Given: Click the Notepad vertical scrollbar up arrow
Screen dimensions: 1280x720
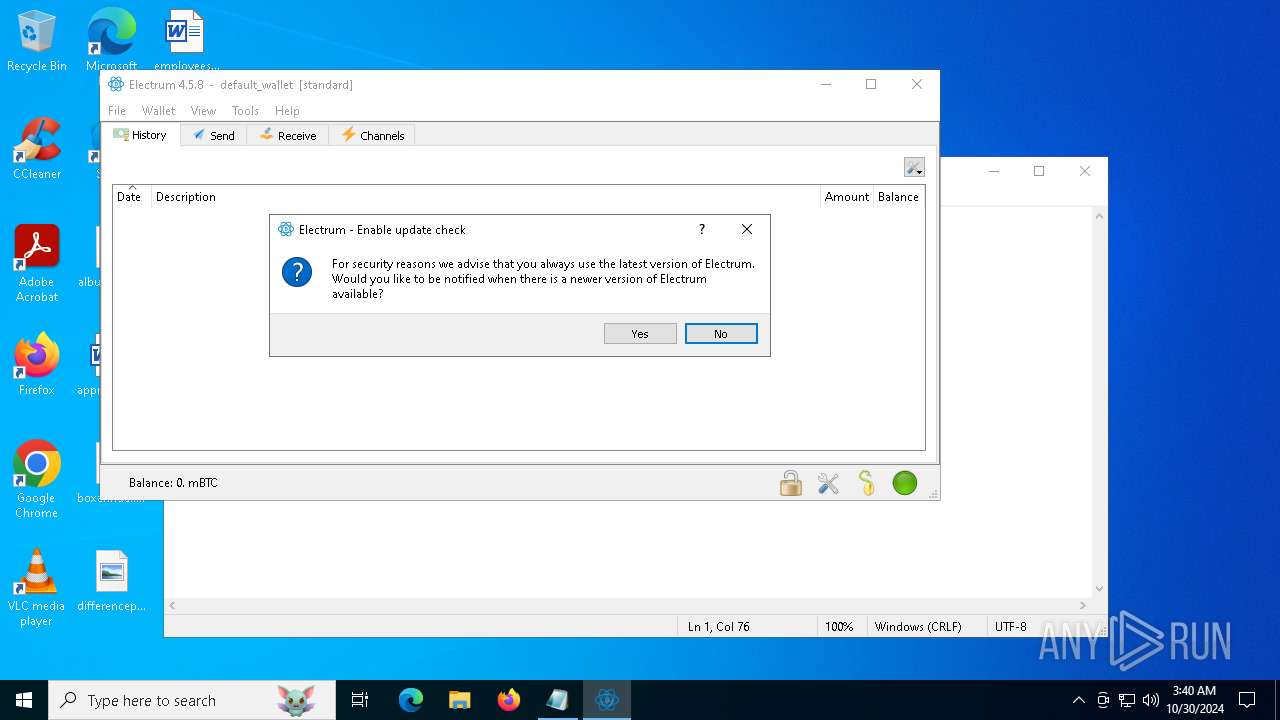Looking at the screenshot, I should click(x=1099, y=216).
